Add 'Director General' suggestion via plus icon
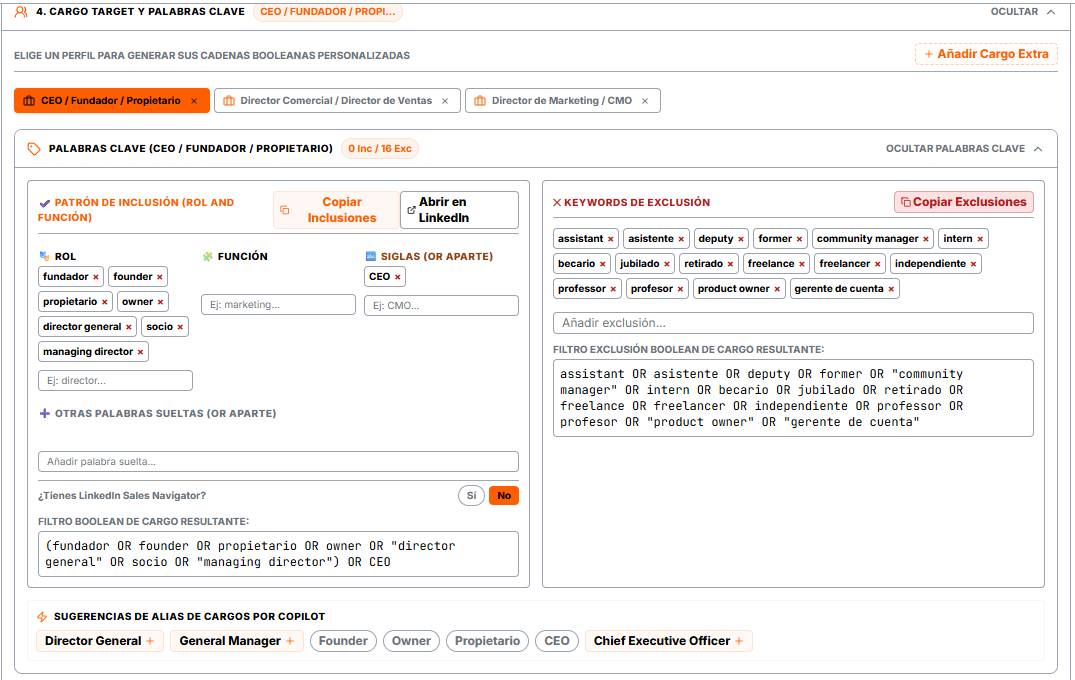 [x=150, y=641]
